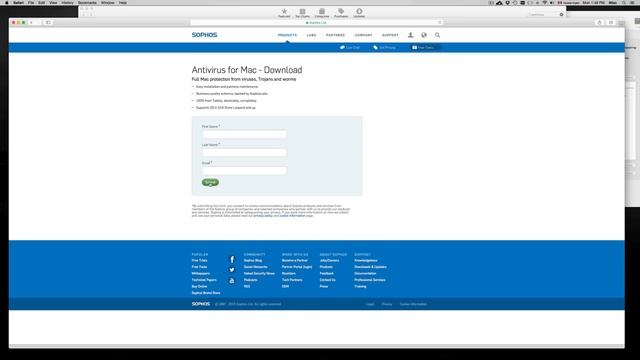The height and width of the screenshot is (360, 640).
Task: Open Featured star in App Store window
Action: 284,13
